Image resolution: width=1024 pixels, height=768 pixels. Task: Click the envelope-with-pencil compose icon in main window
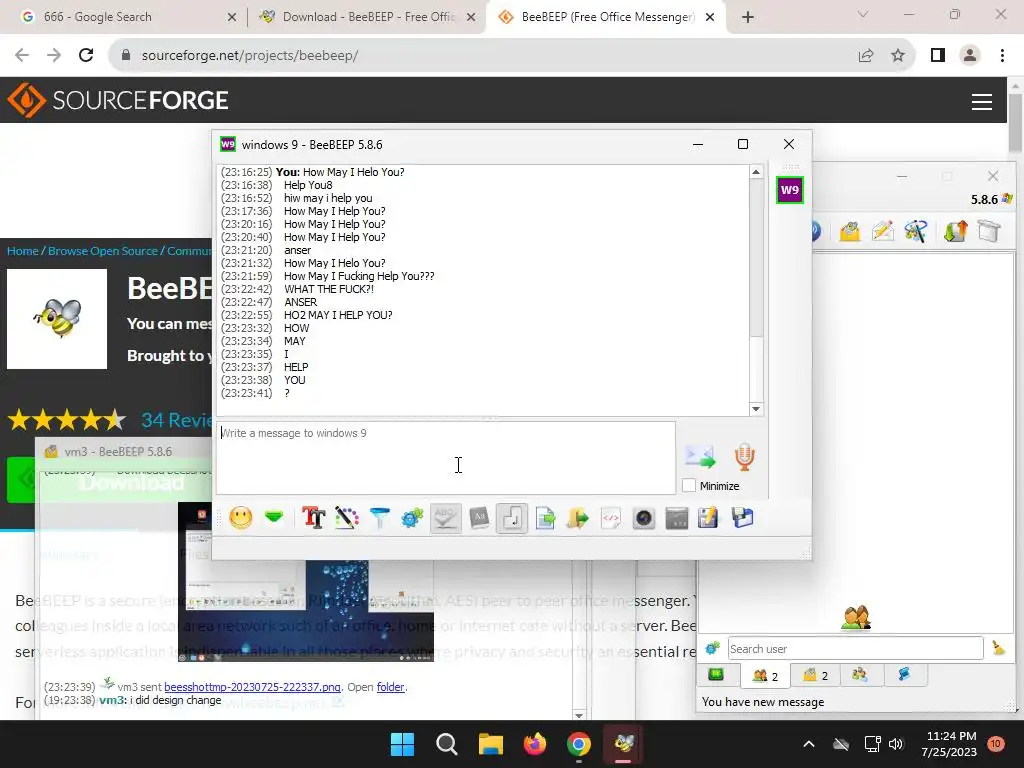click(x=883, y=231)
